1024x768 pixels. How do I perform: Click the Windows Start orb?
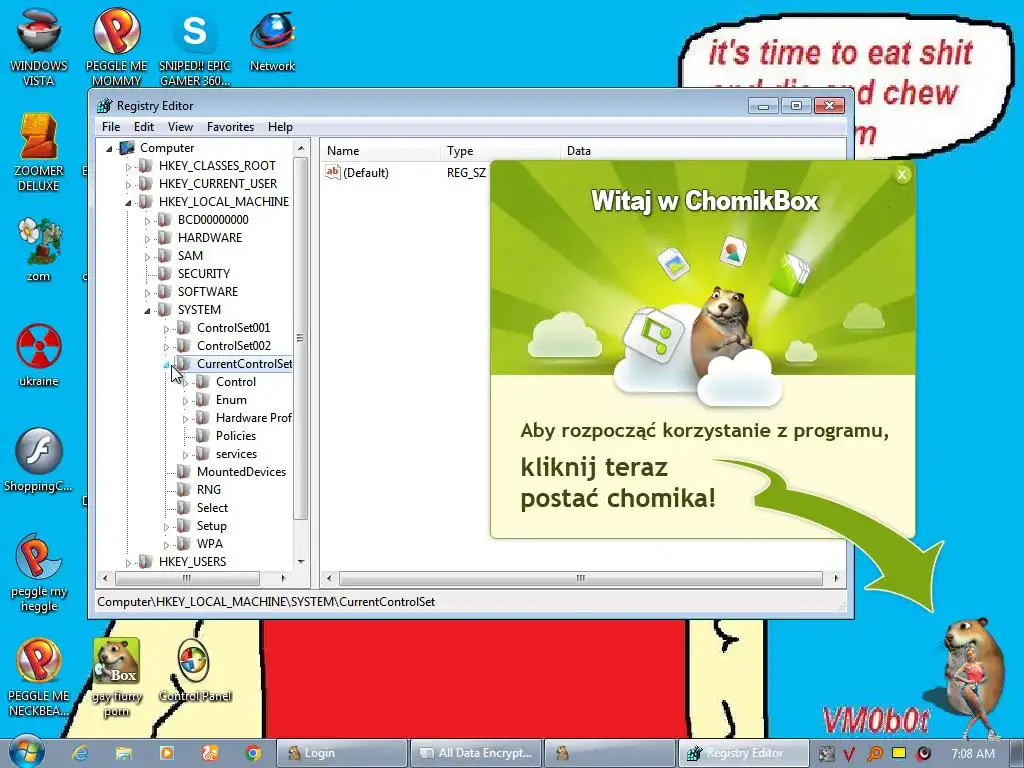click(25, 752)
